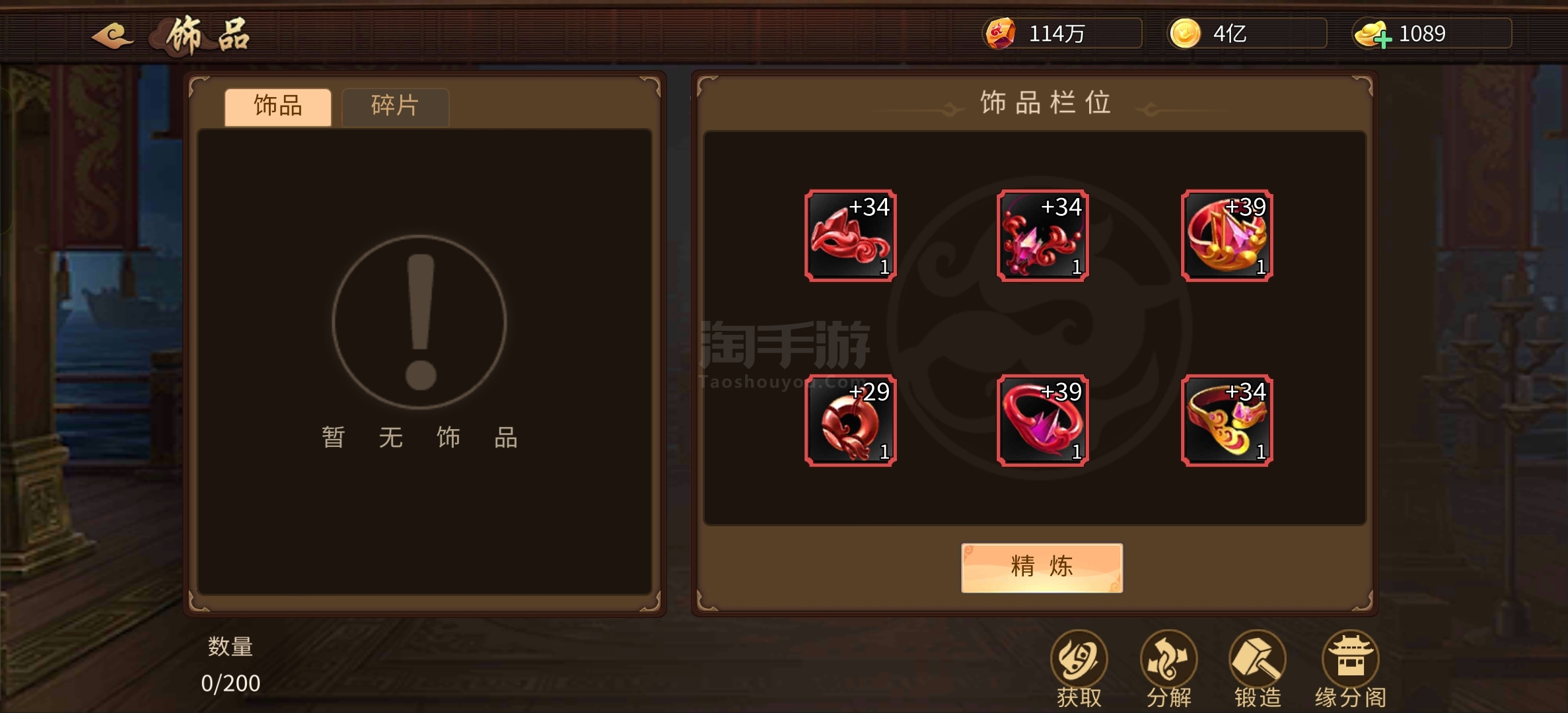Screen dimensions: 1568x713
Task: Go back using the cloud arrow icon
Action: click(x=112, y=35)
